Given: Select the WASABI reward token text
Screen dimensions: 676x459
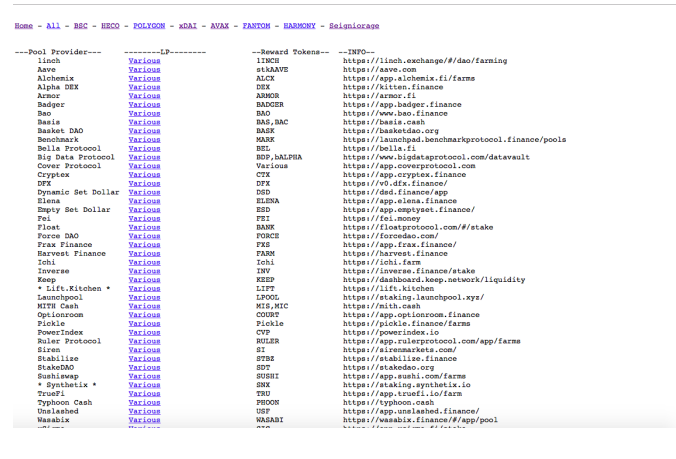Looking at the screenshot, I should click(269, 420).
